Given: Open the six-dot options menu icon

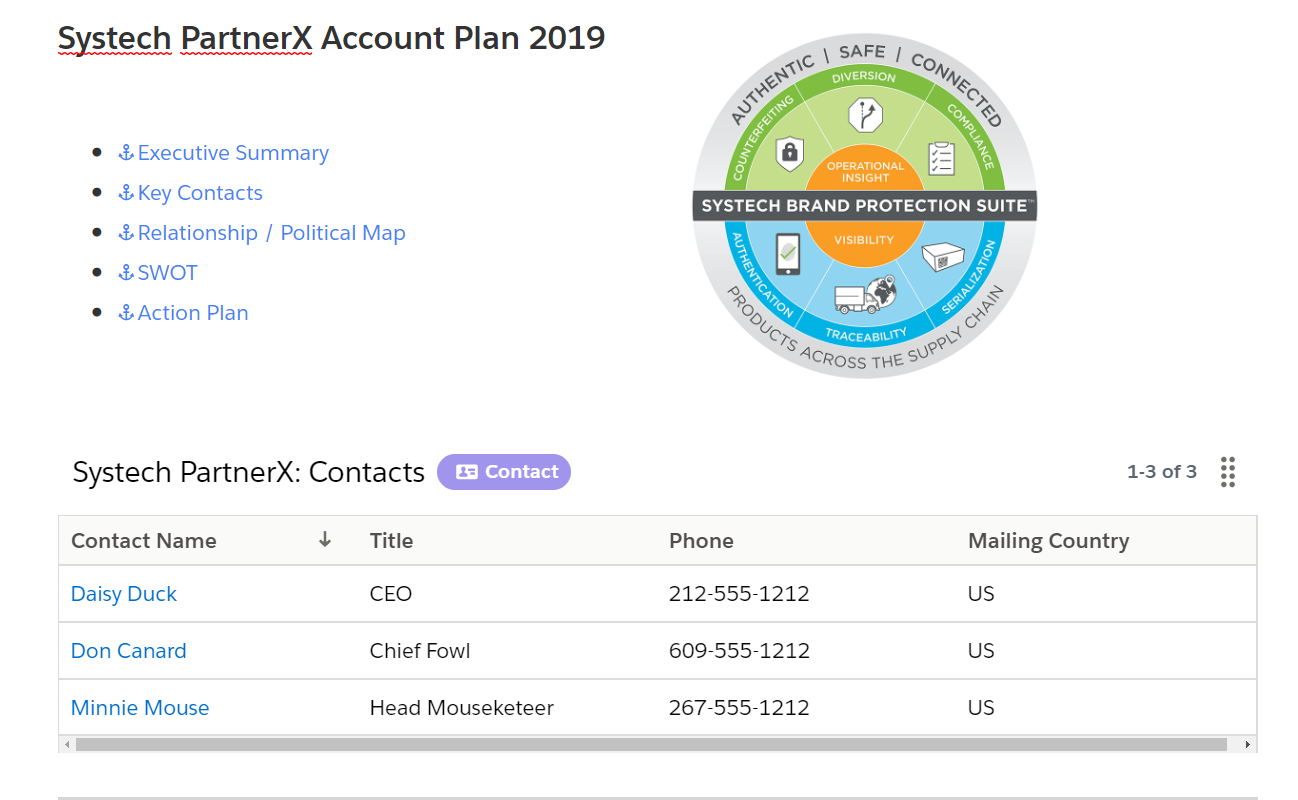Looking at the screenshot, I should click(x=1228, y=472).
